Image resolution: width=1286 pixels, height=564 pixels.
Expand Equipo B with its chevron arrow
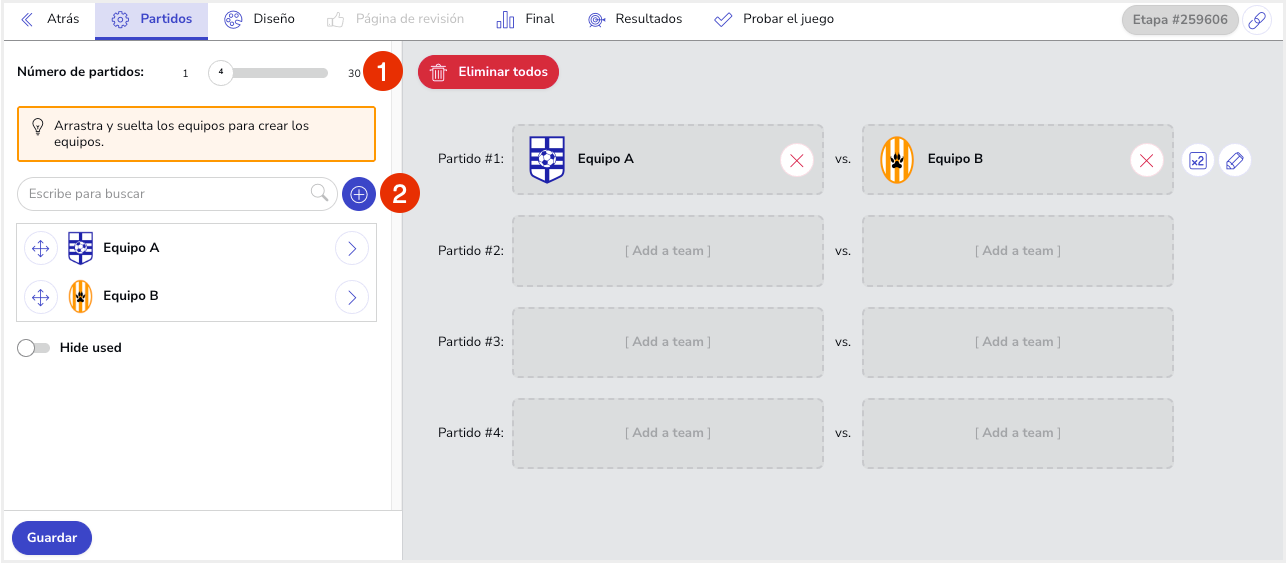(352, 296)
